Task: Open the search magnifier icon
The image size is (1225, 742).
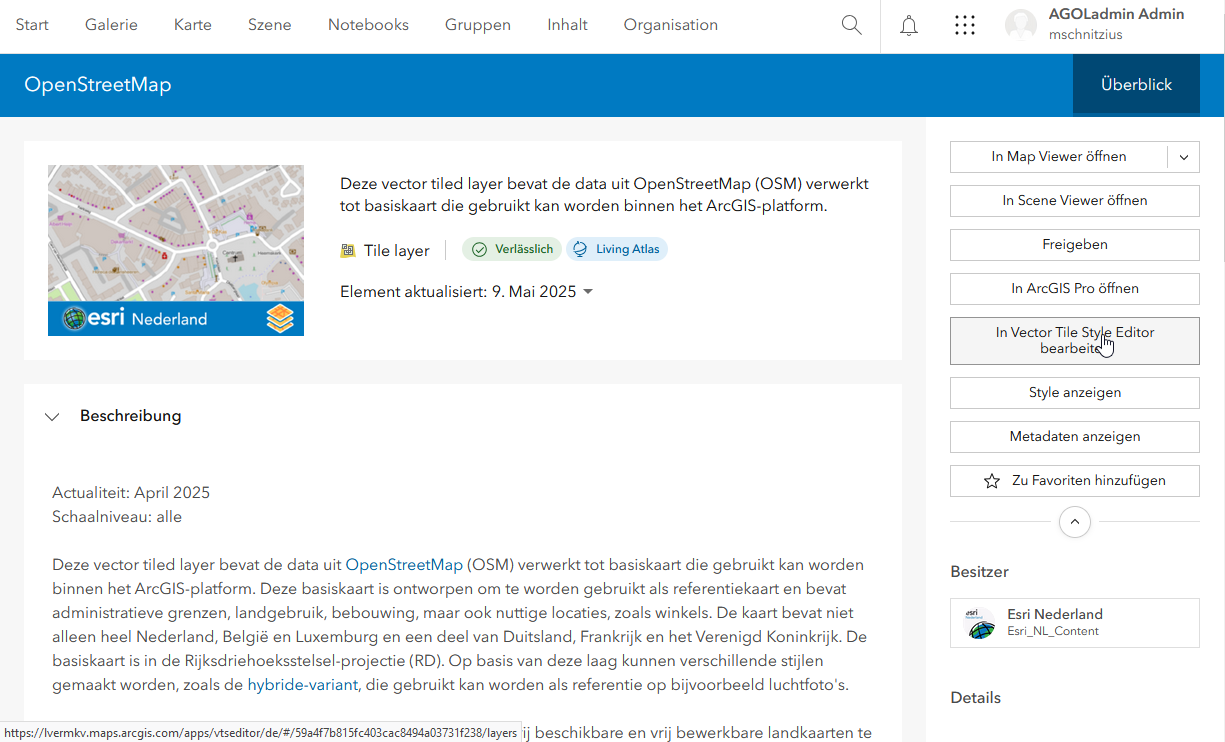Action: 852,25
